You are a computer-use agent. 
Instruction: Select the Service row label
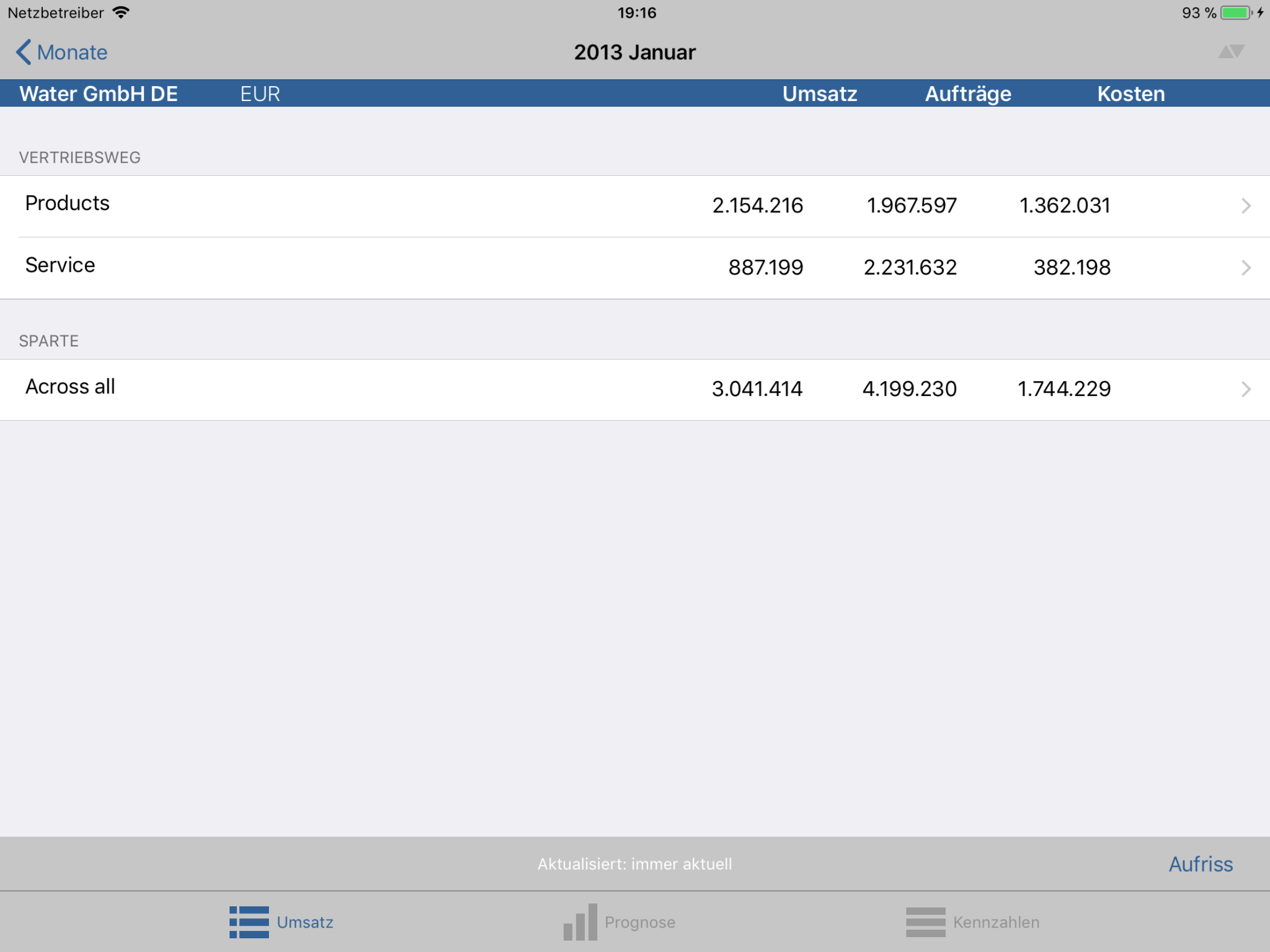pos(61,265)
